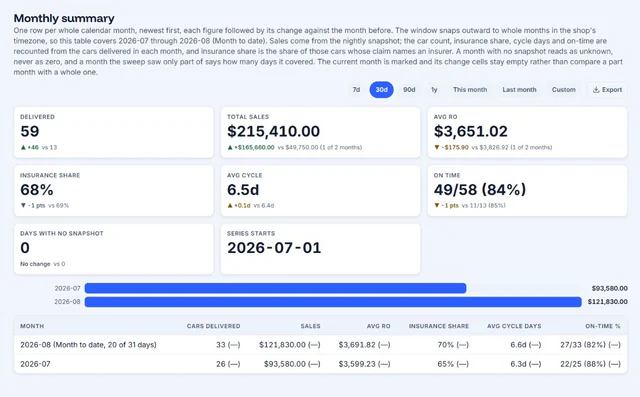Viewport: 640px width, 397px height.
Task: Click the 22/25 (88%) on-time cell
Action: coord(590,364)
